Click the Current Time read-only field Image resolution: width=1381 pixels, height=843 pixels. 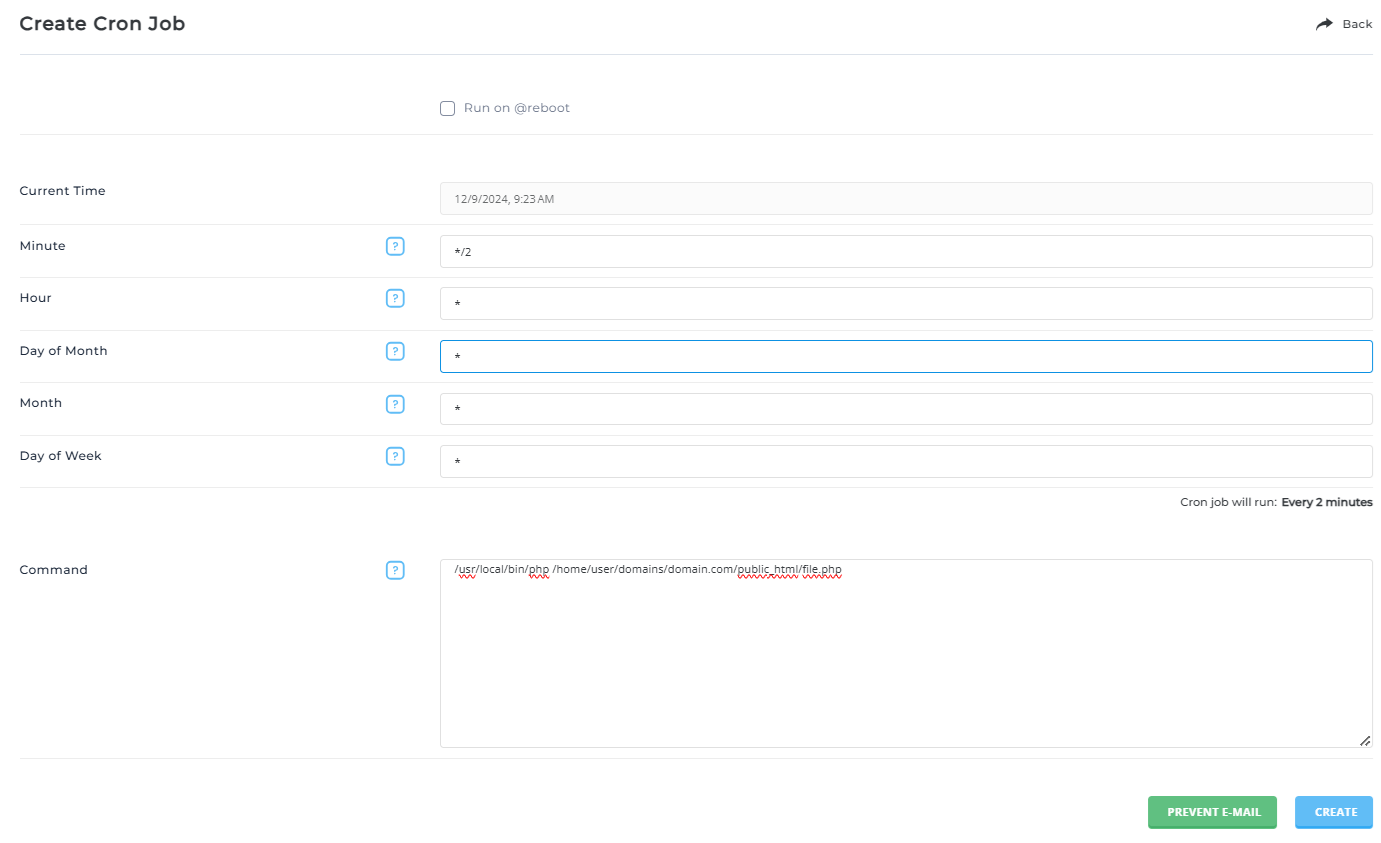pos(906,198)
